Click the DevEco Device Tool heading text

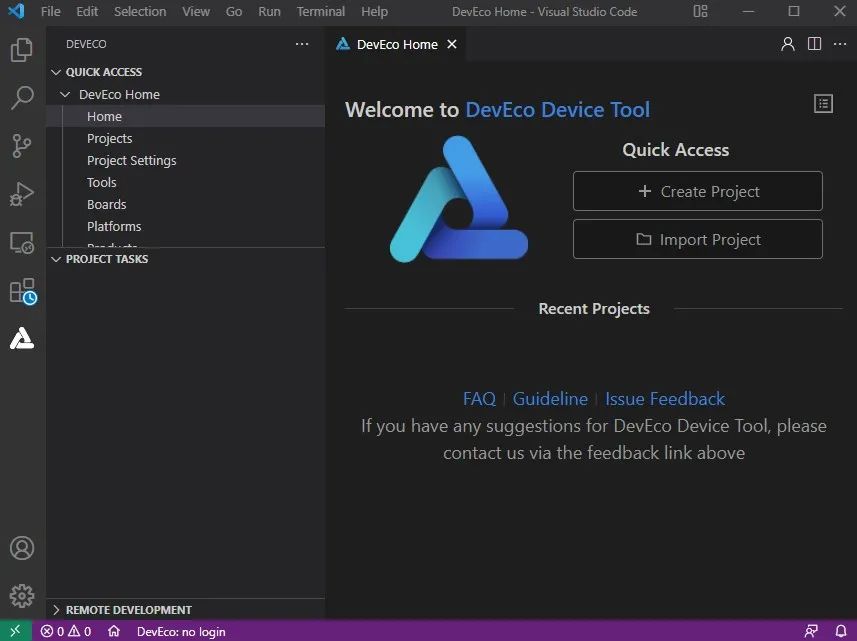[557, 110]
